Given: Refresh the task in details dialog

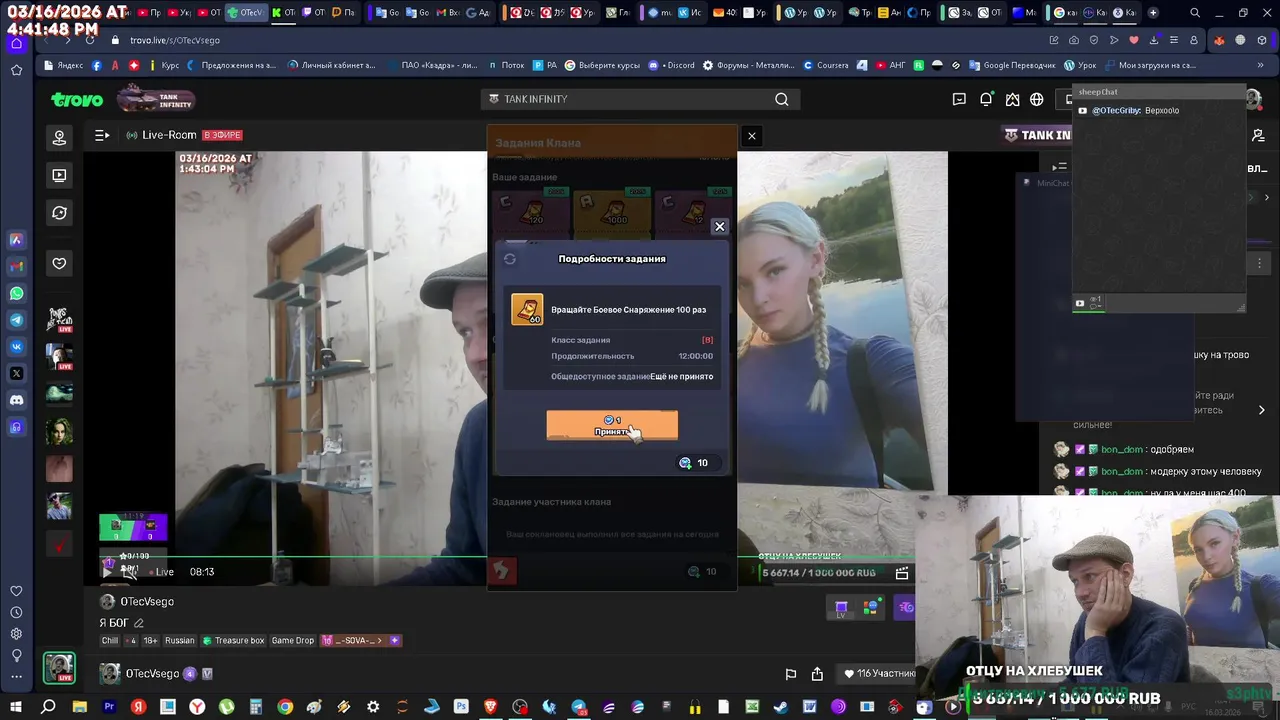Looking at the screenshot, I should tap(510, 259).
